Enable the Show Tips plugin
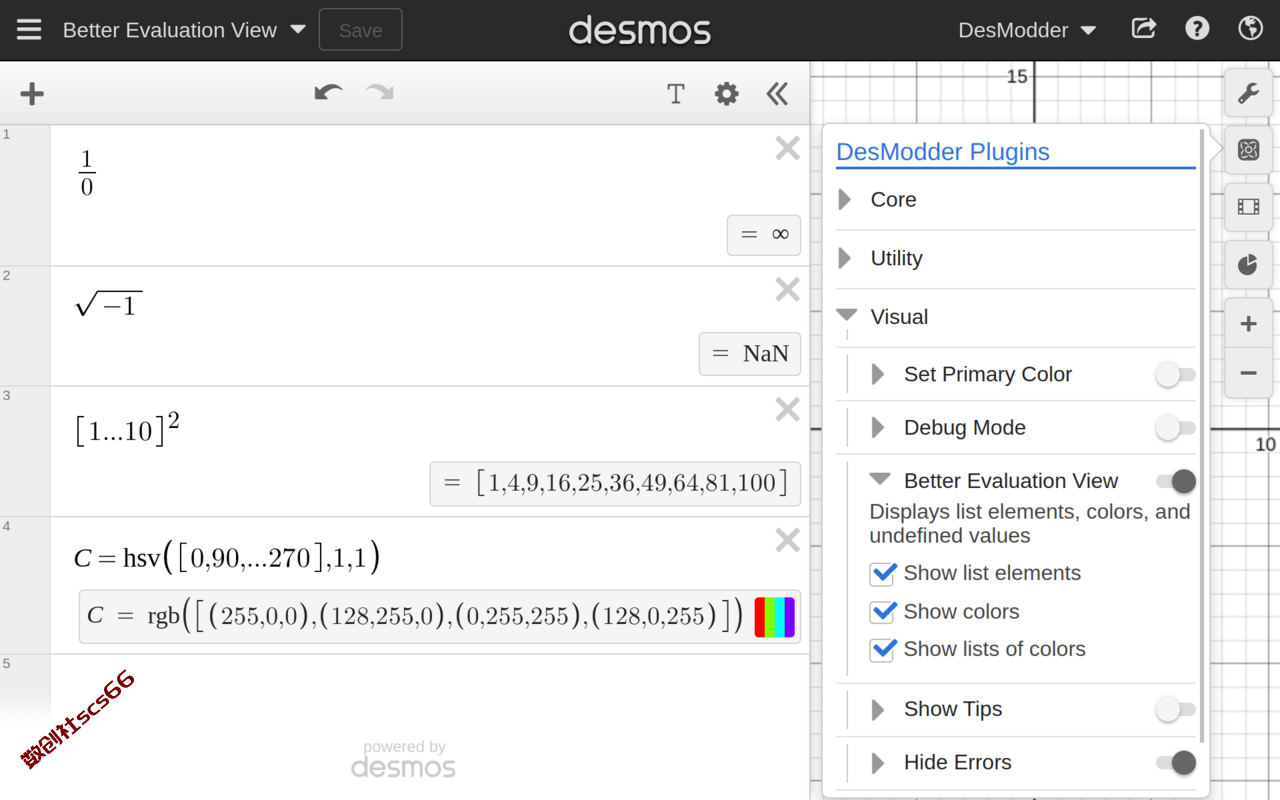This screenshot has height=800, width=1280. pyautogui.click(x=1175, y=710)
